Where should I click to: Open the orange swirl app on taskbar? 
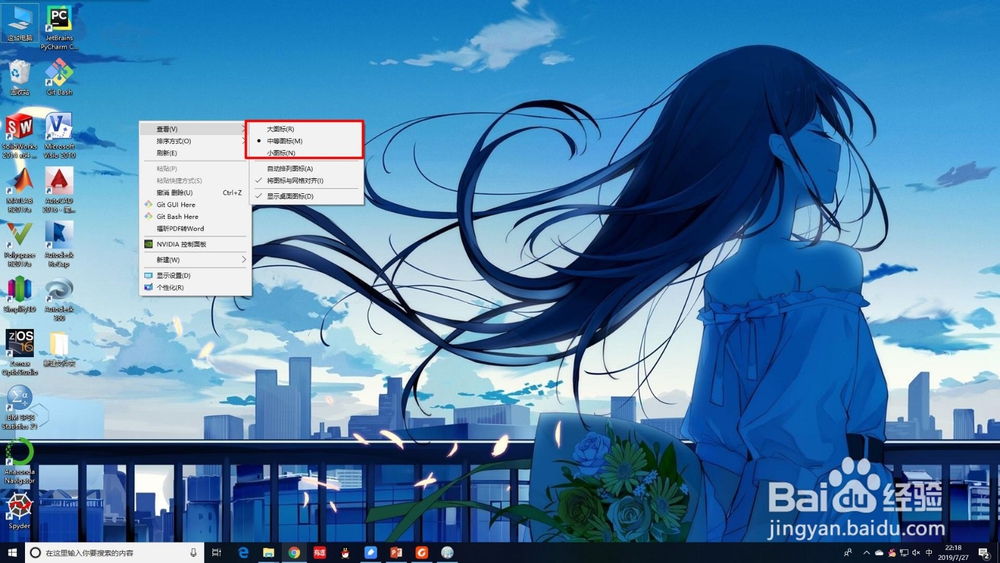422,553
